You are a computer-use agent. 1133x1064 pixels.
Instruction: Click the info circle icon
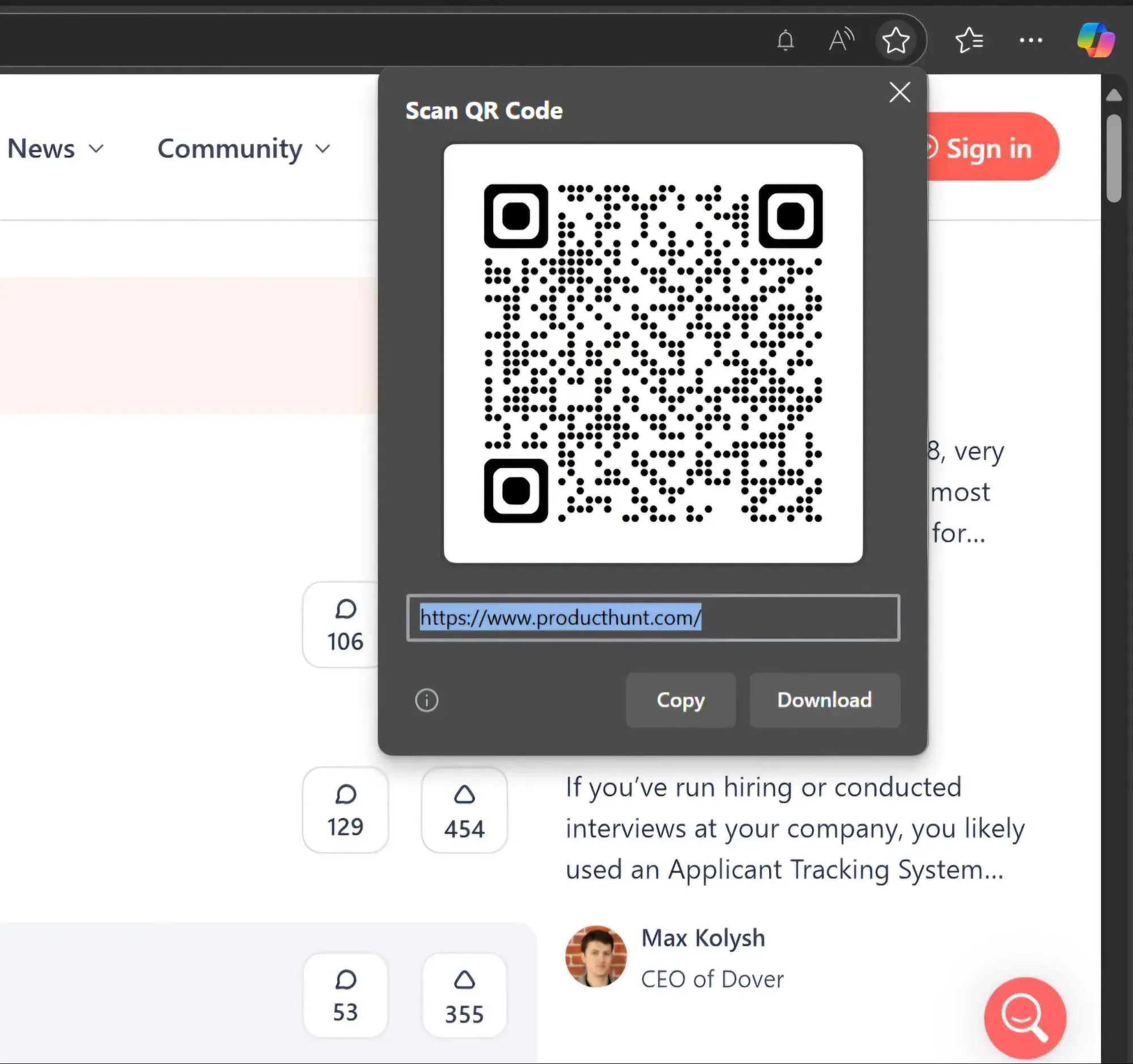tap(427, 699)
